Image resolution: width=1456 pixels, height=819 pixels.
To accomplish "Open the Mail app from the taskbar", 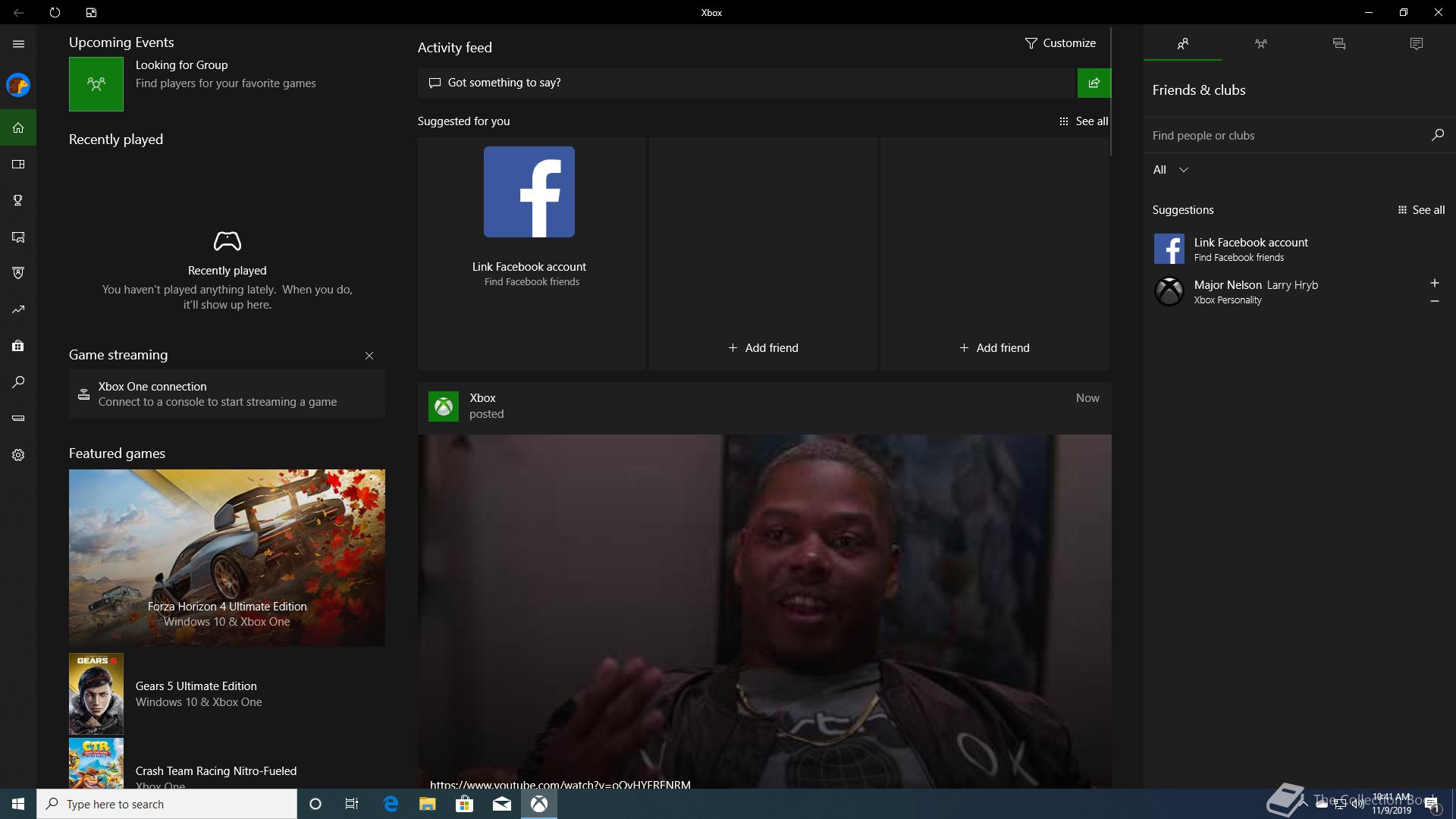I will tap(501, 804).
